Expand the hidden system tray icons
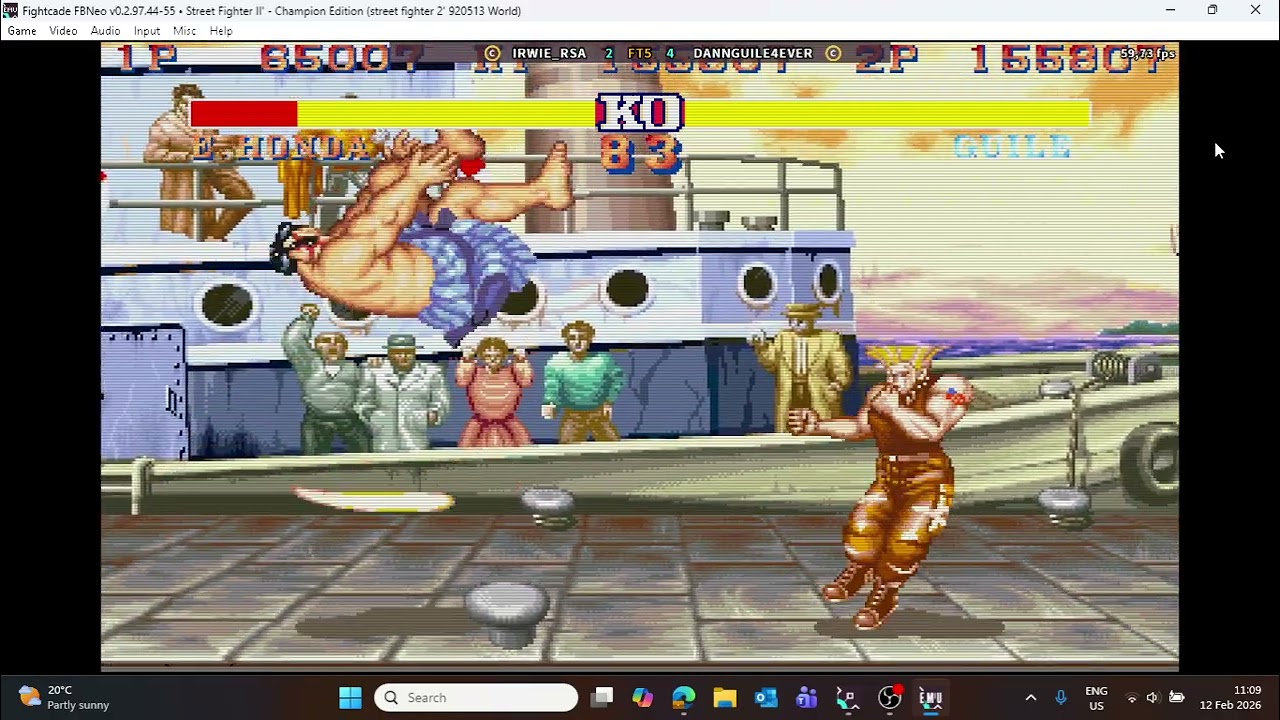The width and height of the screenshot is (1280, 720). point(1031,697)
